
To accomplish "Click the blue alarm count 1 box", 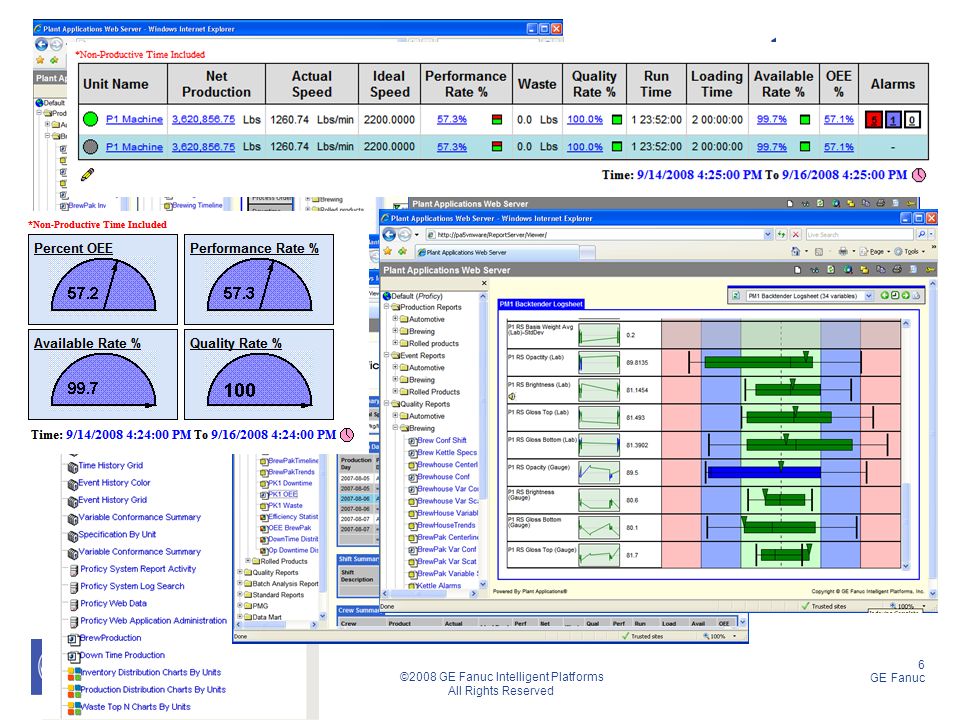I will pyautogui.click(x=893, y=120).
